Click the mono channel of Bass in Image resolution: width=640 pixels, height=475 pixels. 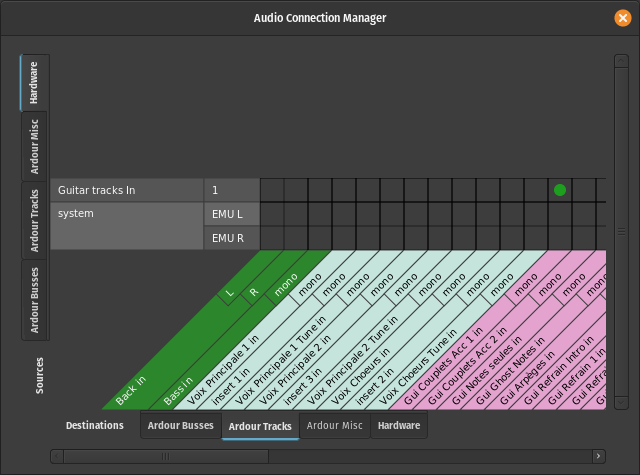286,284
